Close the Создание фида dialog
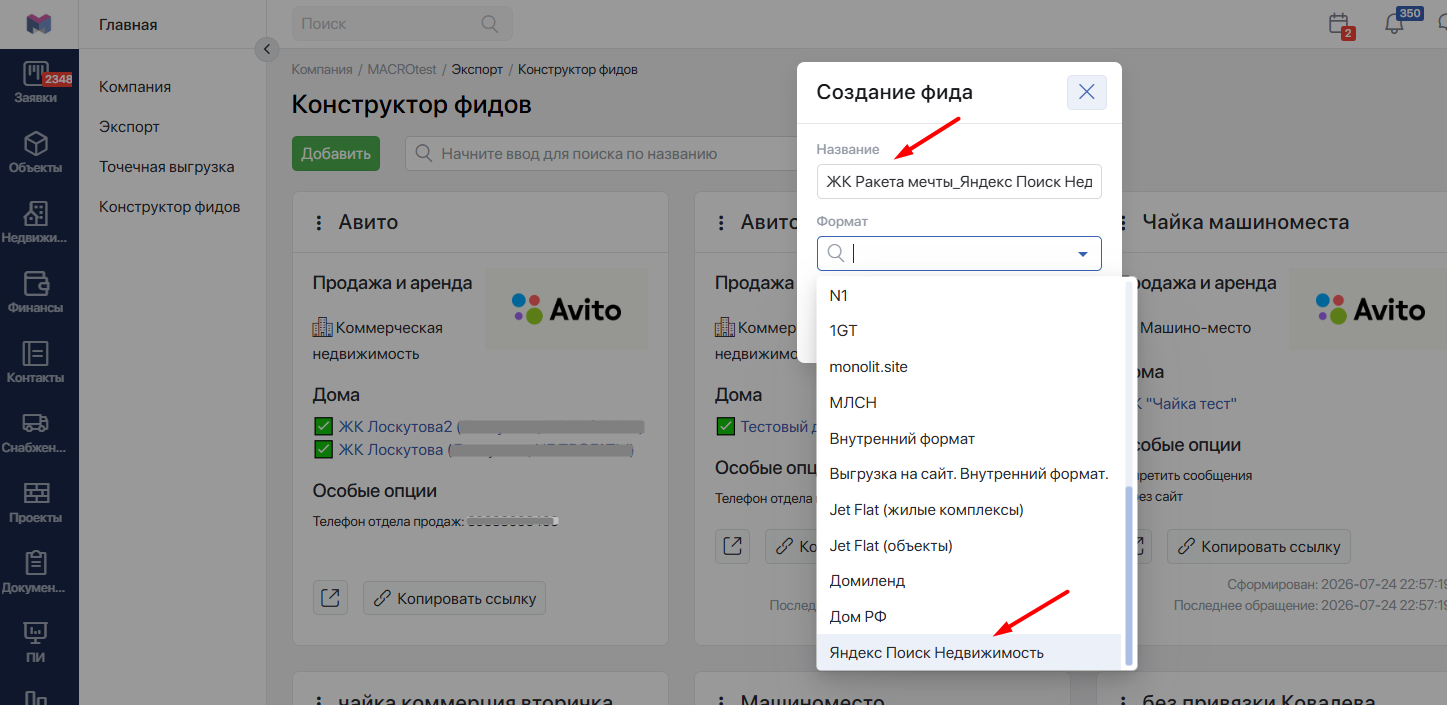The image size is (1447, 705). 1087,92
